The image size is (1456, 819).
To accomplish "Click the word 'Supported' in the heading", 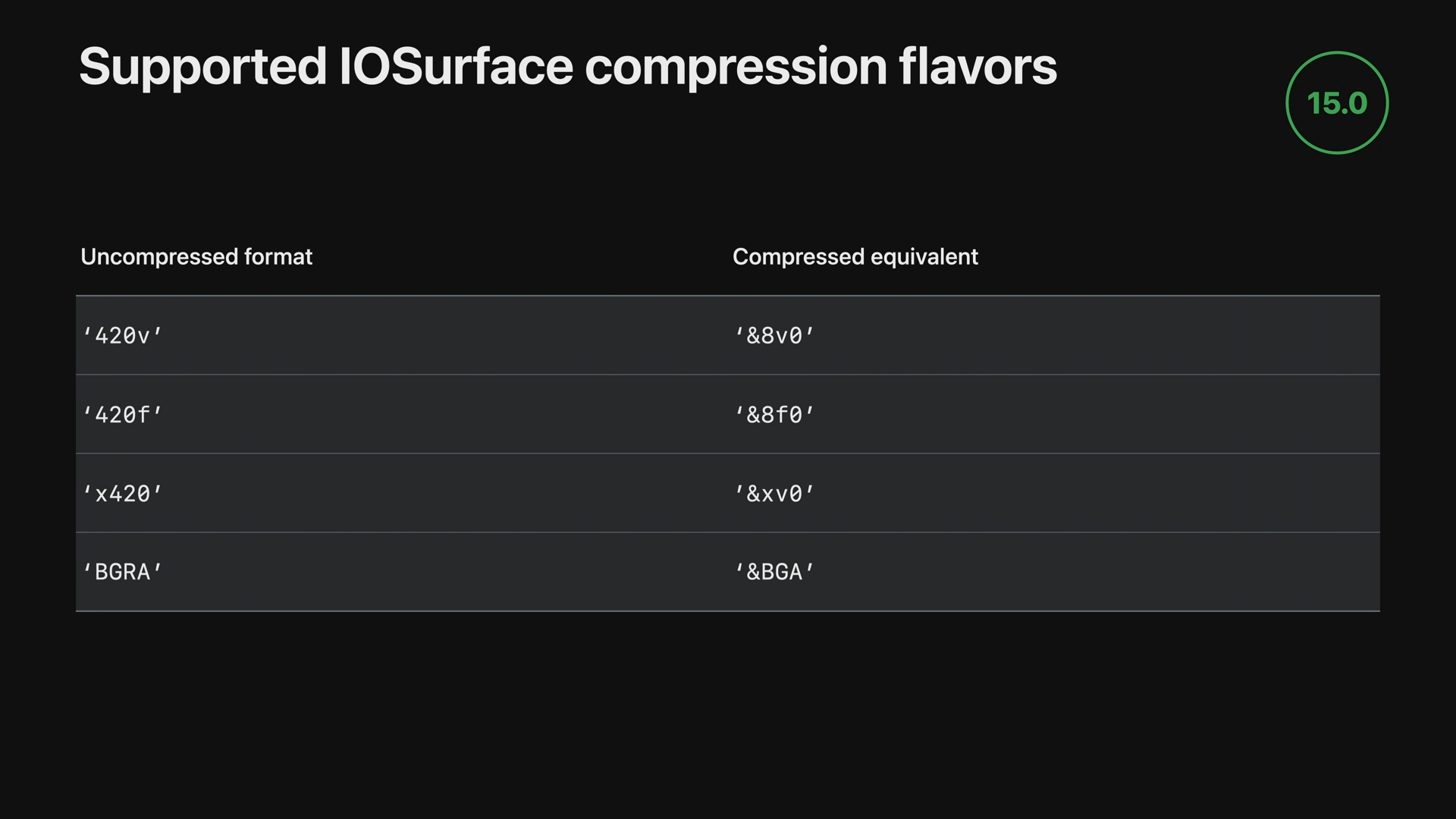I will (202, 67).
